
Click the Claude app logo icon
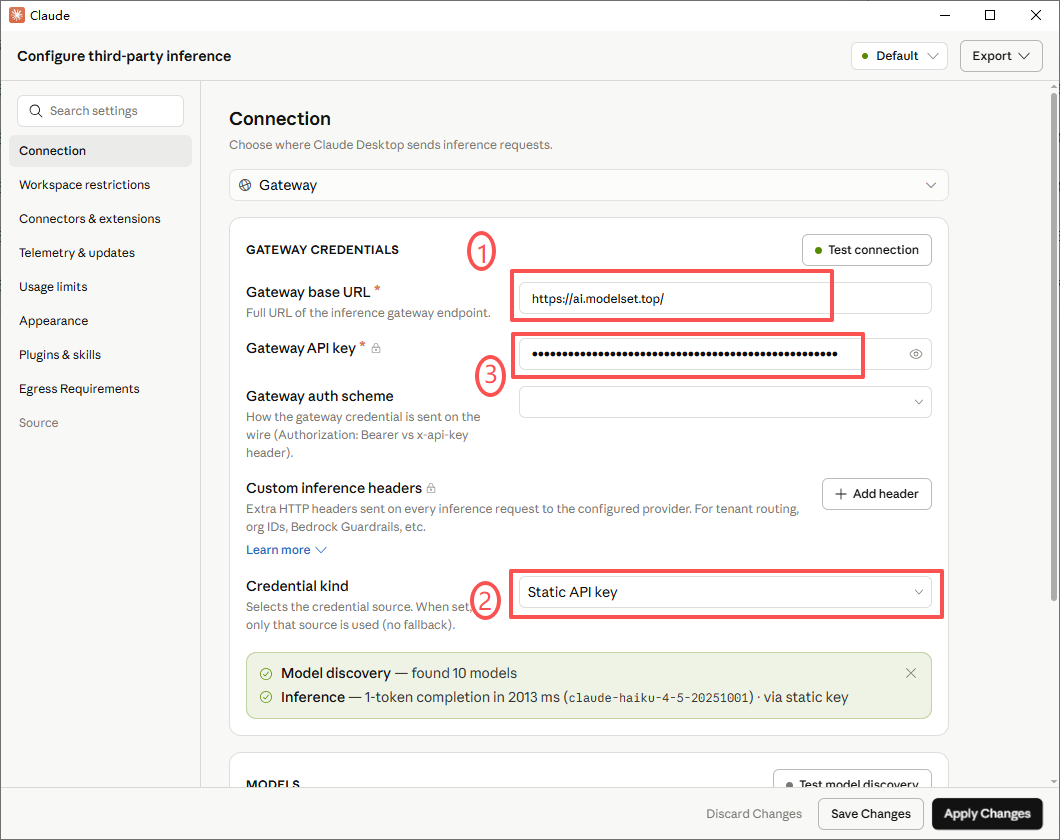16,15
